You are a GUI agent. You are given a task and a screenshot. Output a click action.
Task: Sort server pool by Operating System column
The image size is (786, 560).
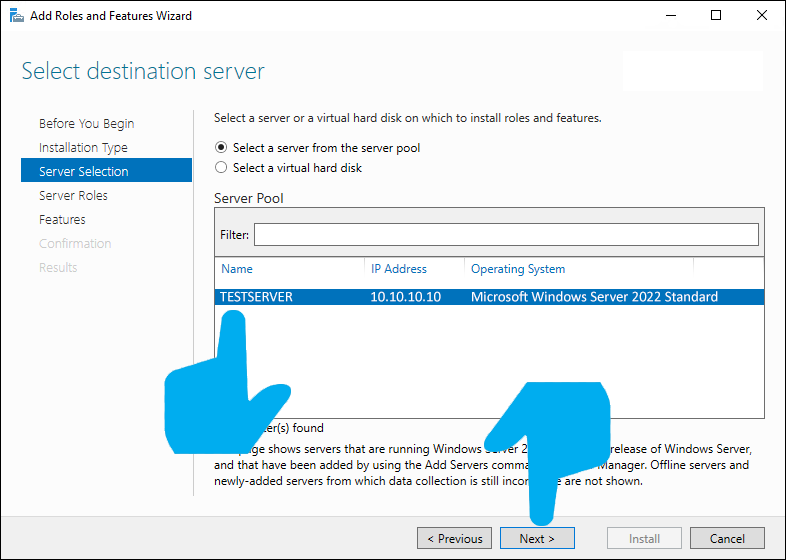tap(518, 269)
